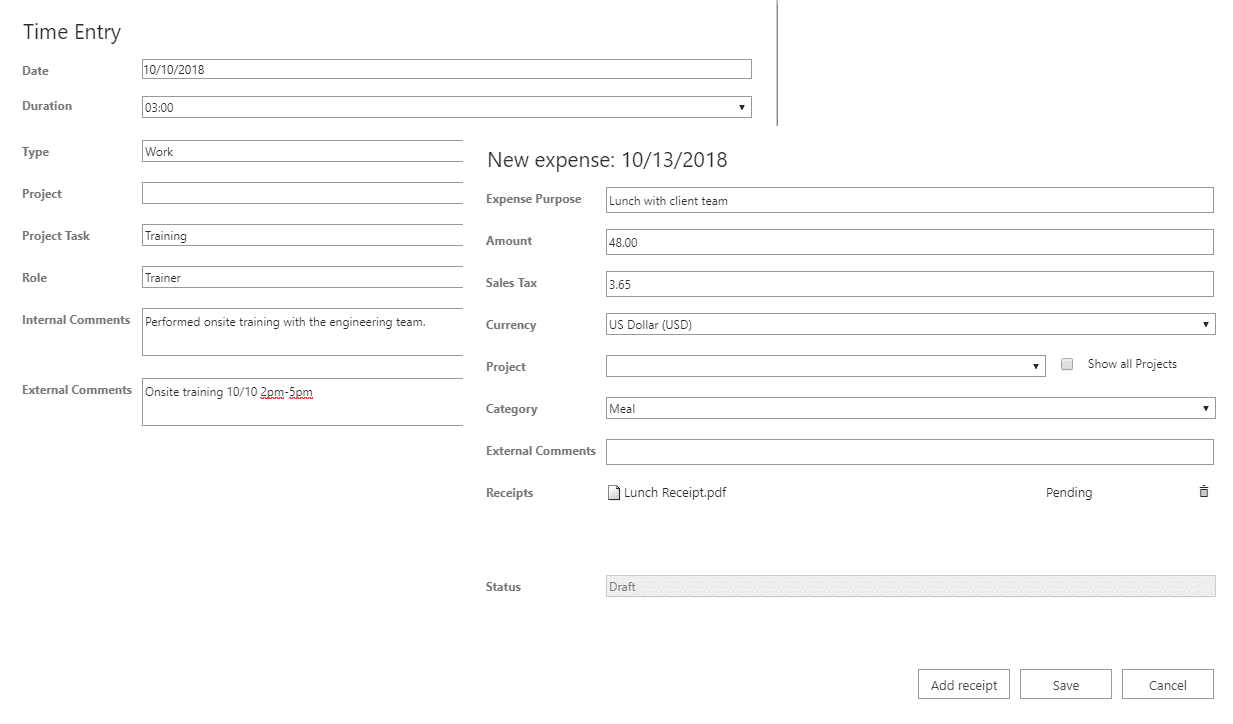Screen dimensions: 1233x724
Task: Focus the Expense Purpose field
Action: coord(909,200)
